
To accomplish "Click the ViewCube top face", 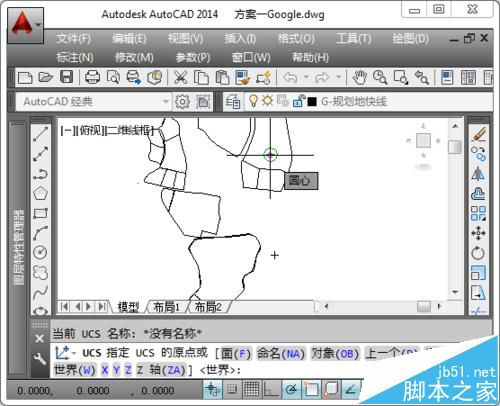I will click(423, 140).
